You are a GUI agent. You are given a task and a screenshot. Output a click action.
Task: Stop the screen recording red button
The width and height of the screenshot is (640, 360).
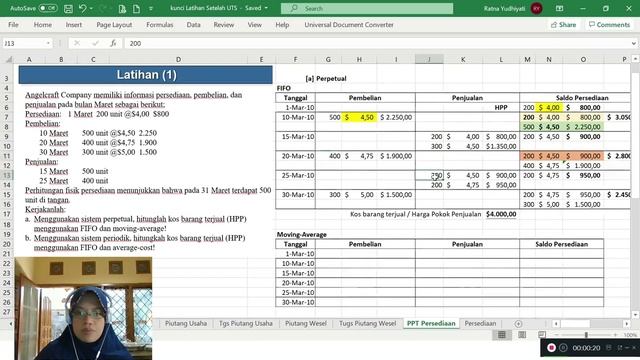point(551,348)
